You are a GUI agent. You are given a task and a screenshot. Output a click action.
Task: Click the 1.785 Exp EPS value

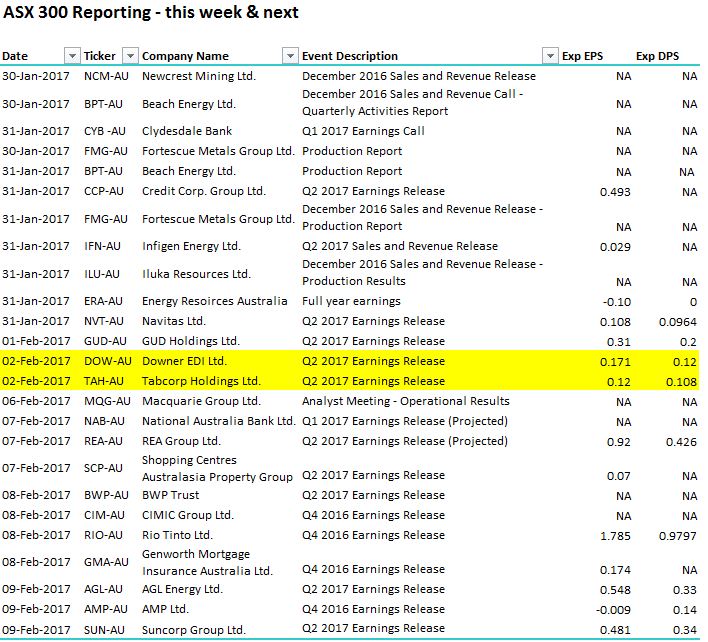(x=615, y=536)
